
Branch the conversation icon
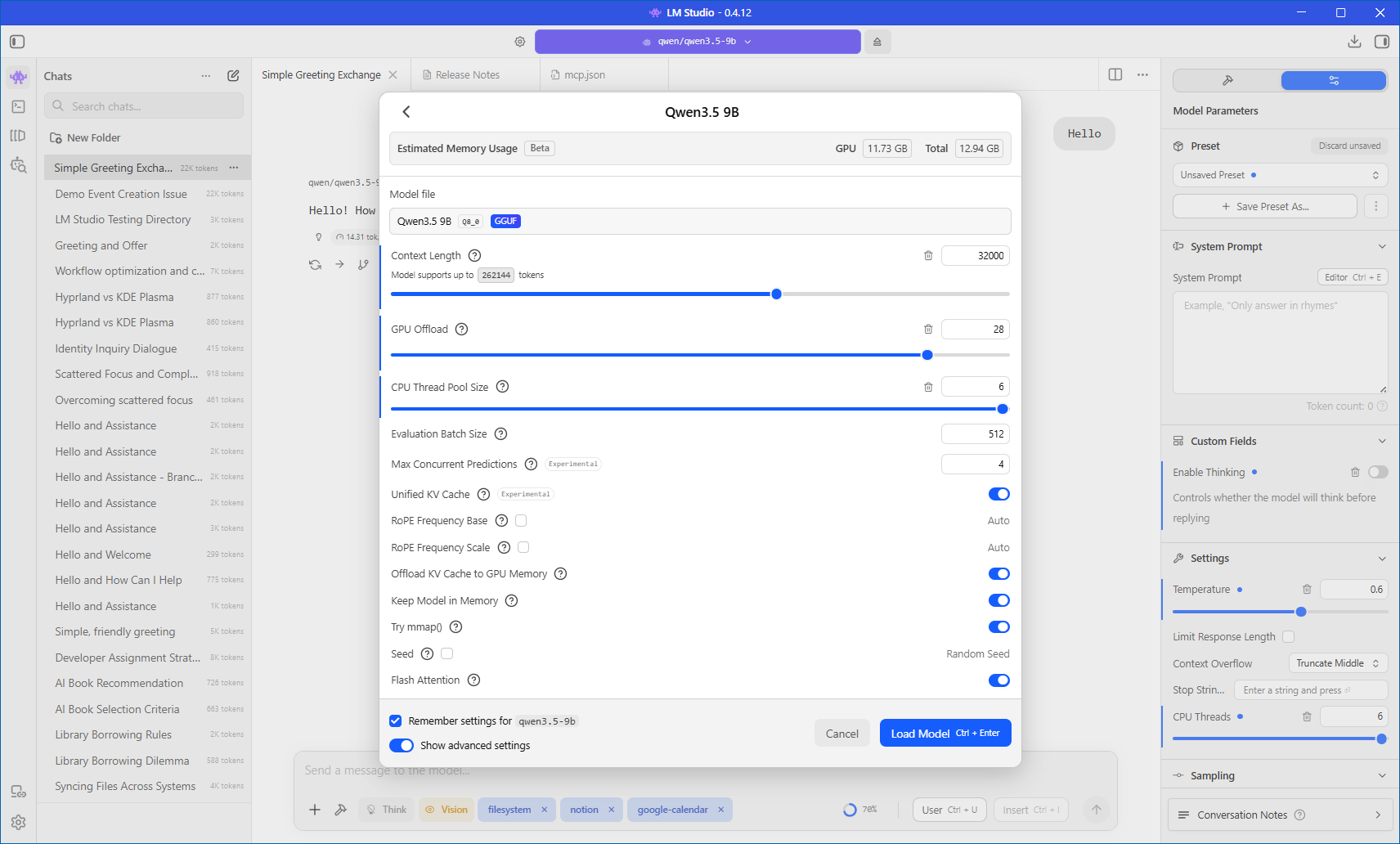[x=363, y=265]
